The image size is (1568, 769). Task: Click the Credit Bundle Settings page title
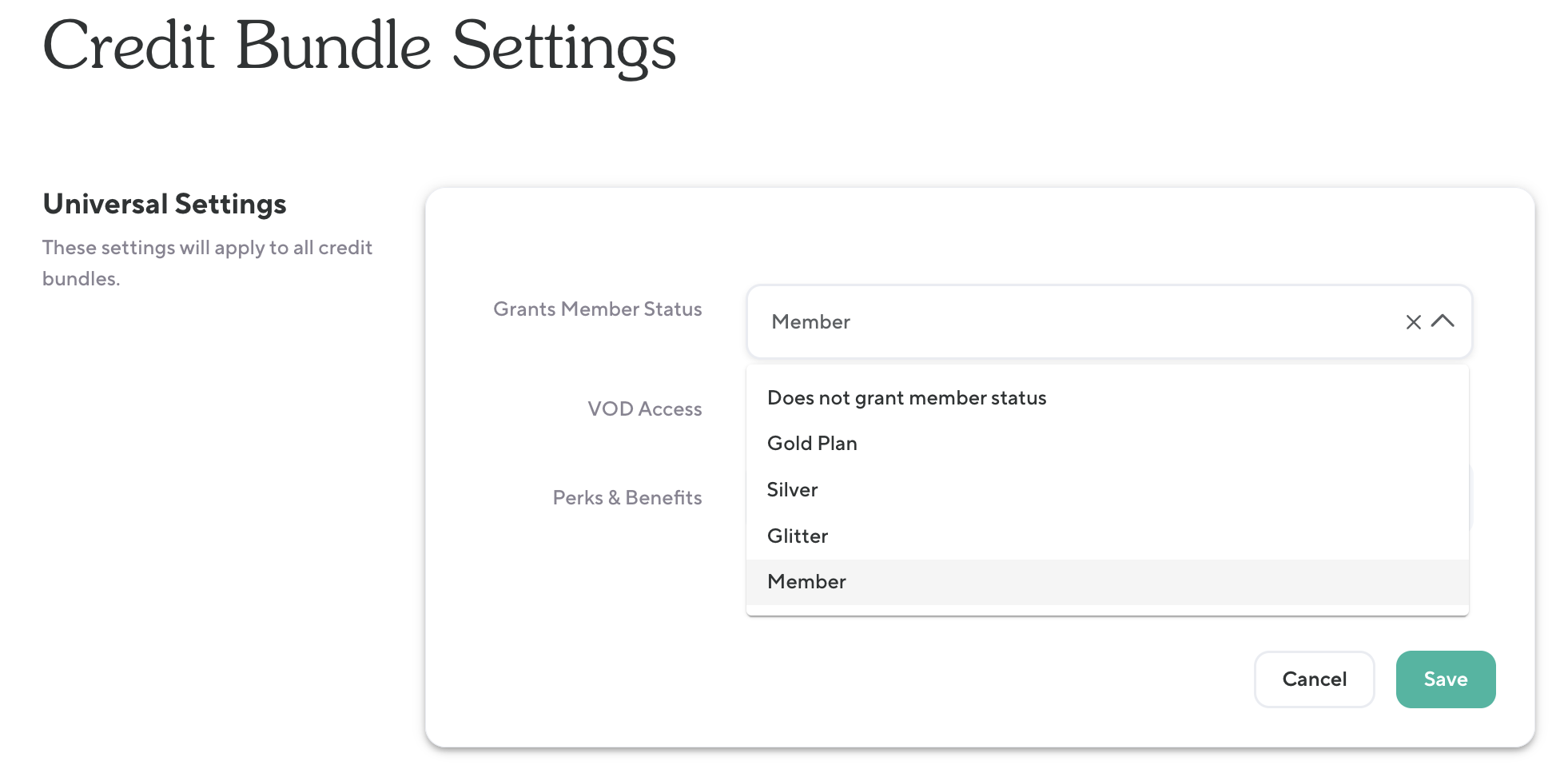pos(359,46)
